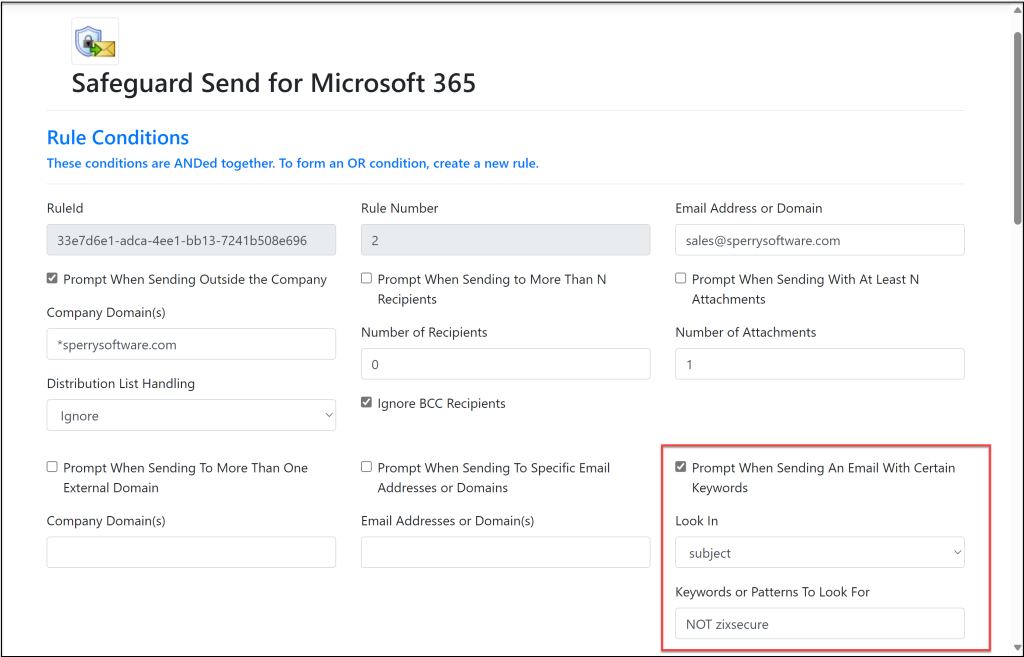This screenshot has height=657, width=1024.
Task: Click the Number of Recipients field
Action: (505, 364)
